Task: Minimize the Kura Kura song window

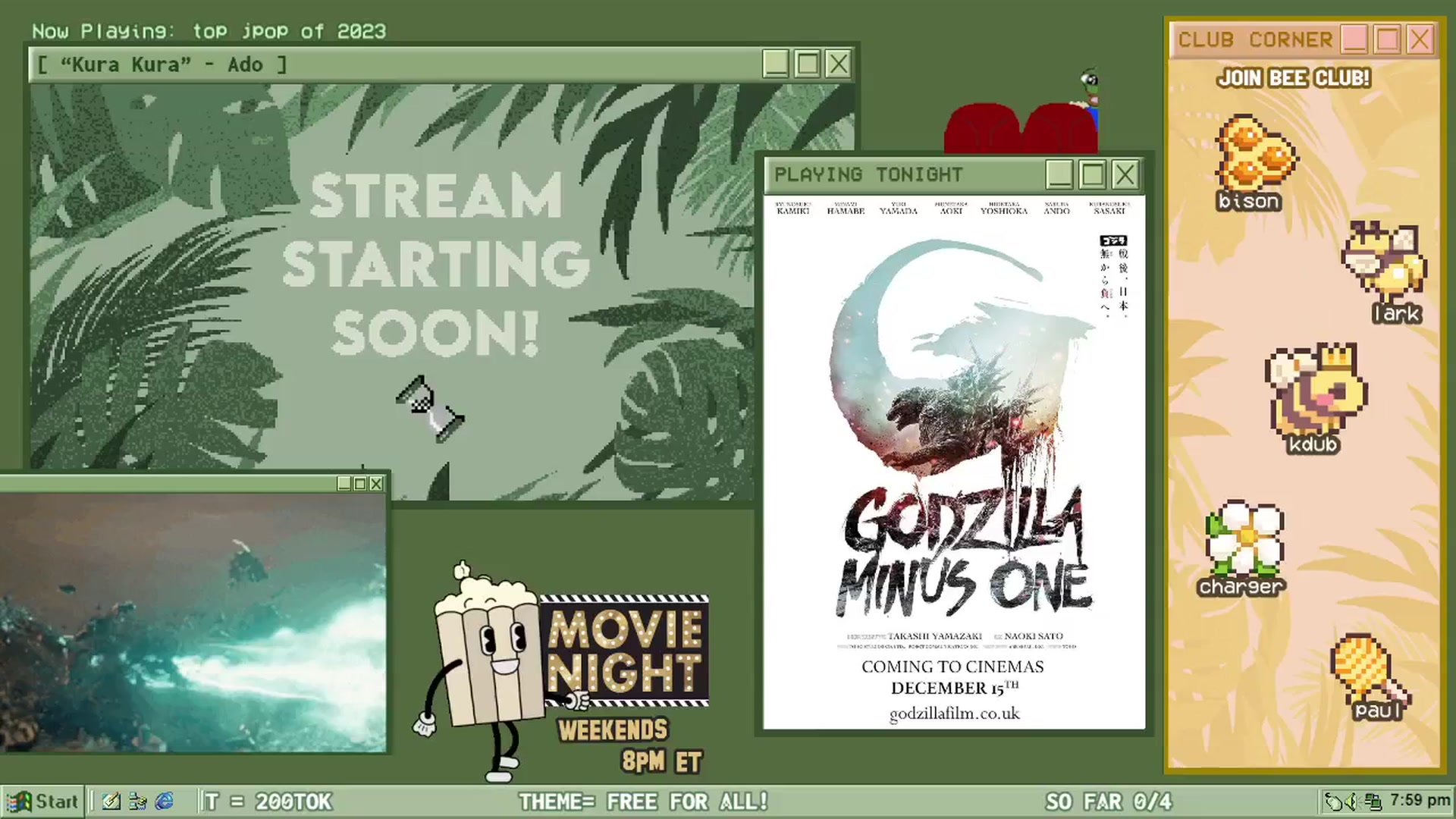Action: click(x=776, y=64)
